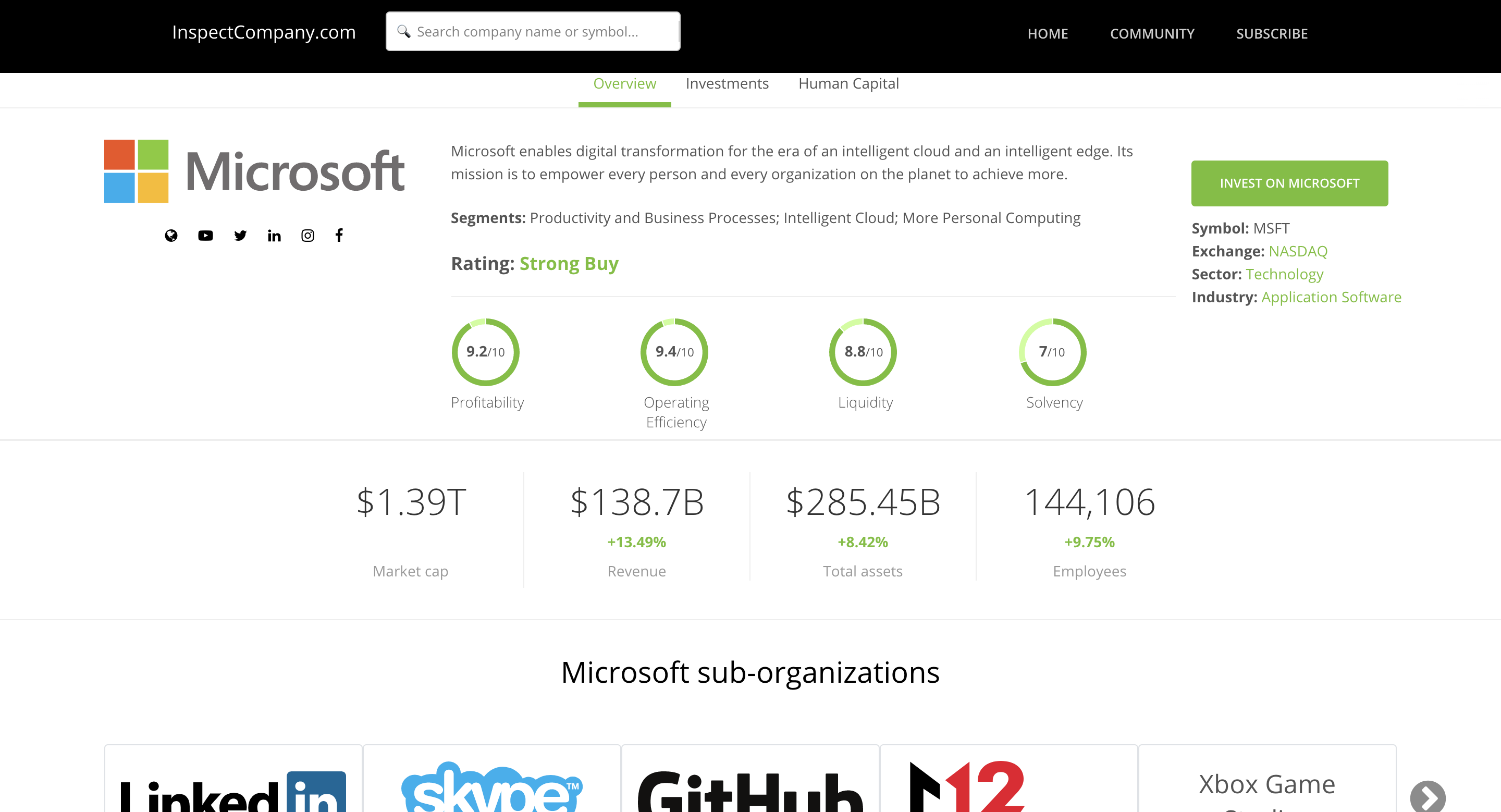Open the Facebook page icon
Image resolution: width=1501 pixels, height=812 pixels.
click(339, 236)
